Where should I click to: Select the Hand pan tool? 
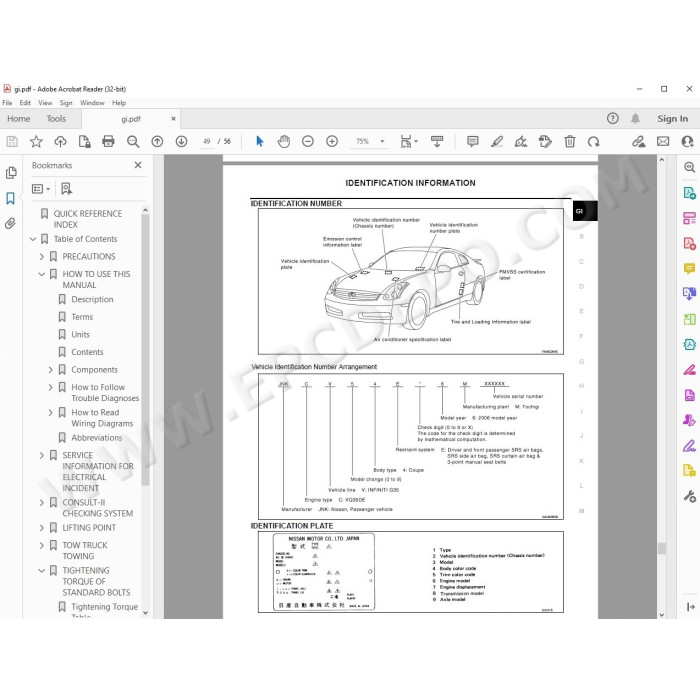284,142
